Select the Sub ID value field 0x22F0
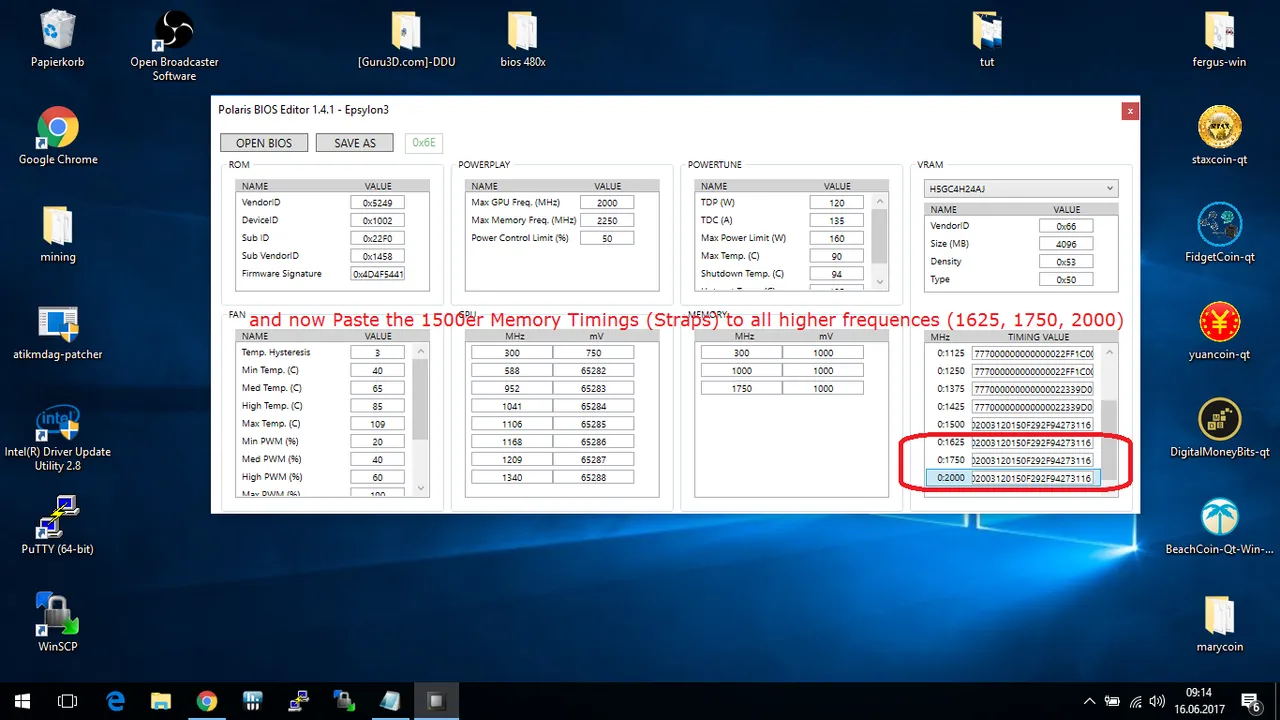The height and width of the screenshot is (720, 1280). click(x=377, y=238)
